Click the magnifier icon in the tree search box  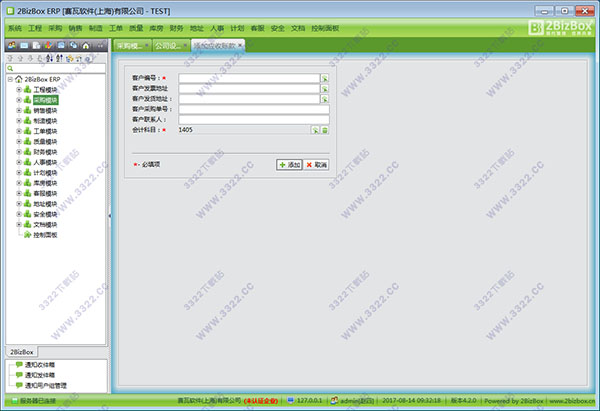(x=10, y=68)
